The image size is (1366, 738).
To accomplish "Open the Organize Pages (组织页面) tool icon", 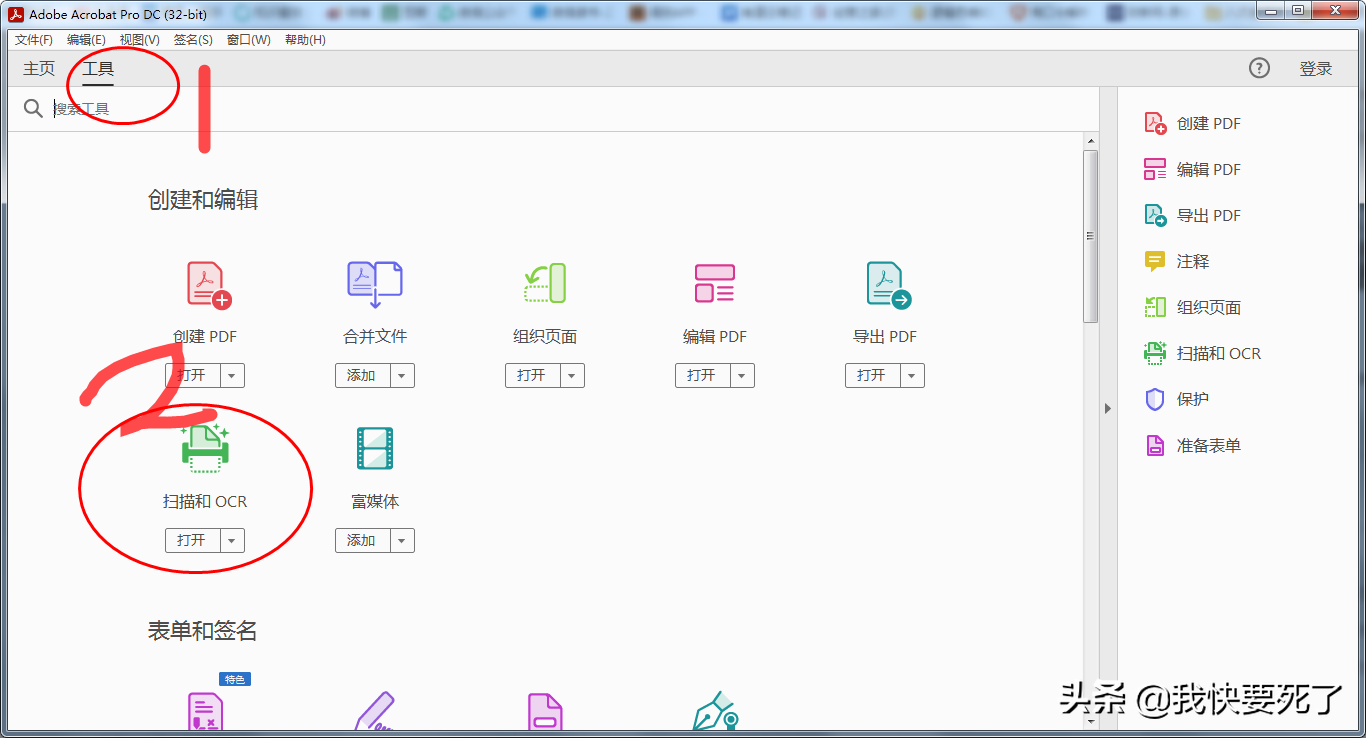I will click(x=545, y=284).
